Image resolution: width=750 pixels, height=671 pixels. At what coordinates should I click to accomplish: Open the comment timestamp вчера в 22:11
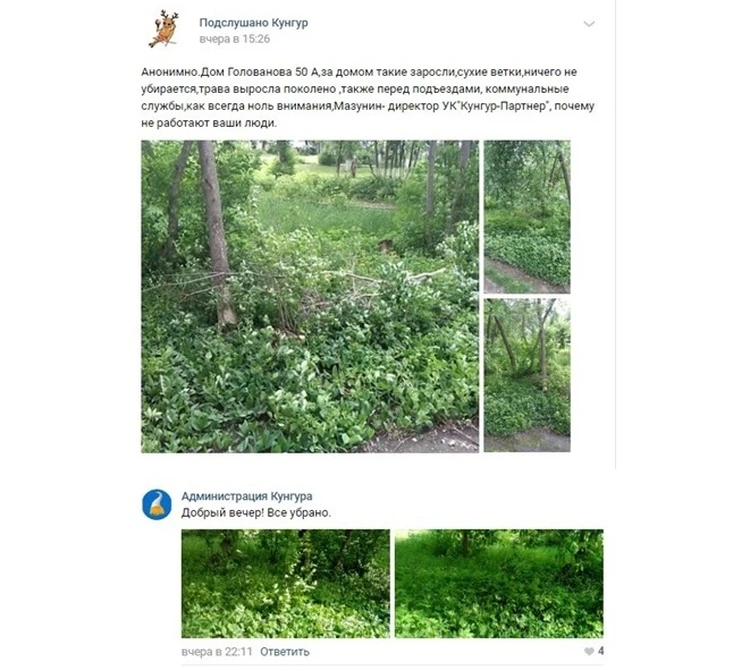coord(217,651)
